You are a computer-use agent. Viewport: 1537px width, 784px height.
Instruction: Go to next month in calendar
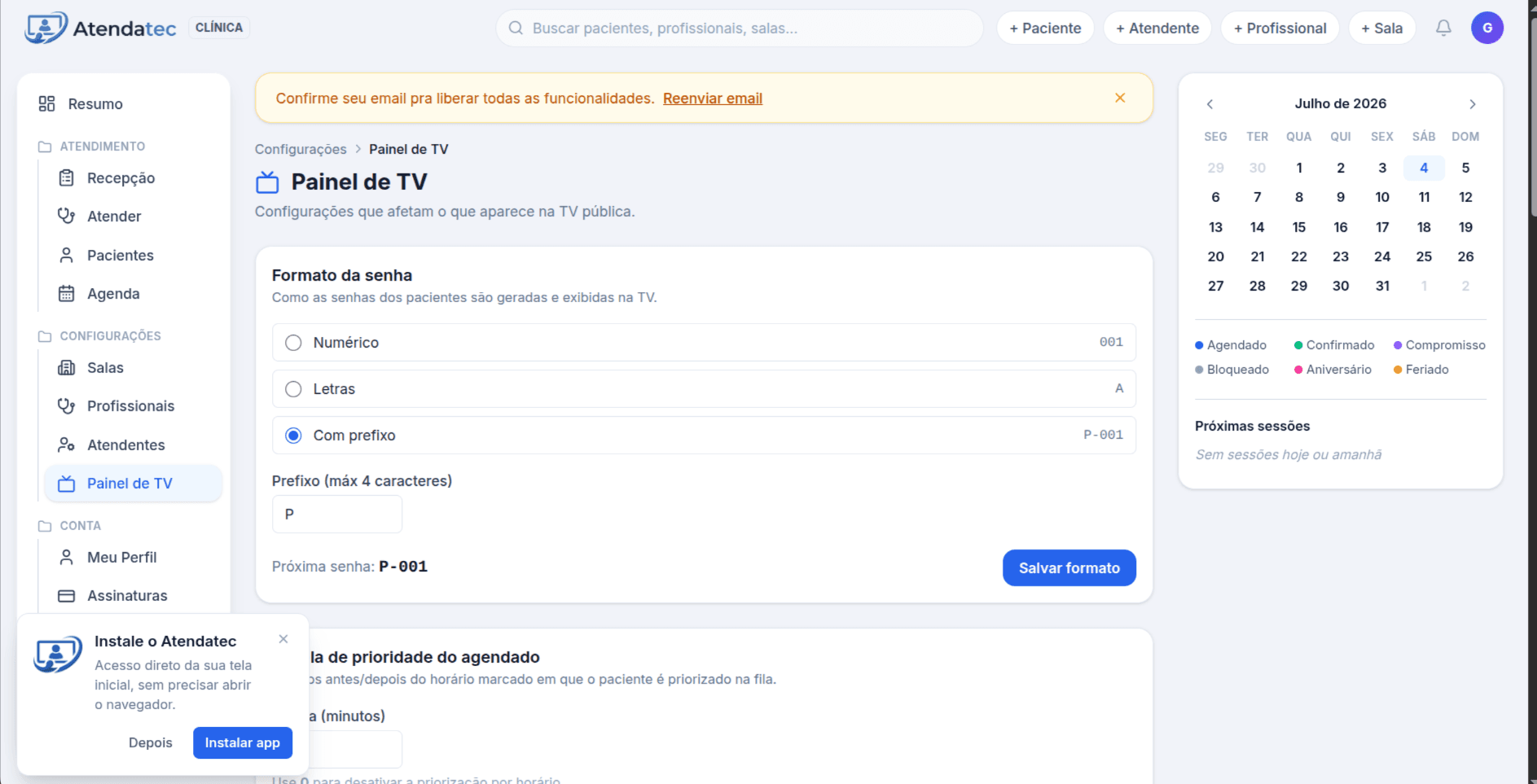pyautogui.click(x=1472, y=103)
